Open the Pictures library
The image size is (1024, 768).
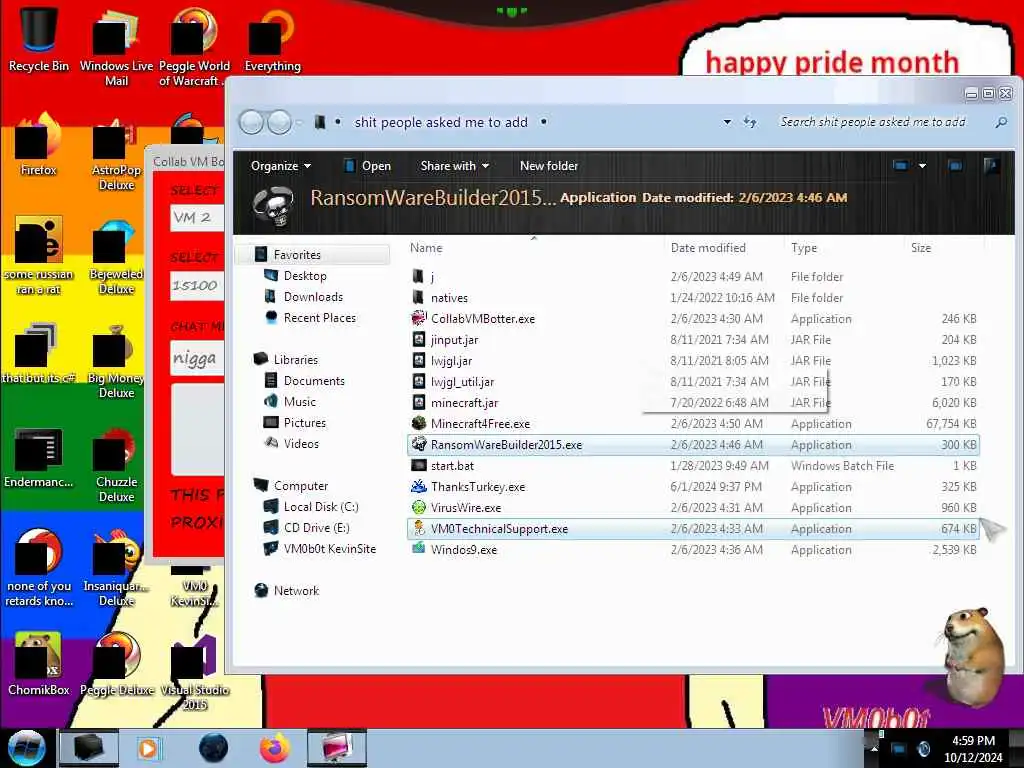point(304,423)
